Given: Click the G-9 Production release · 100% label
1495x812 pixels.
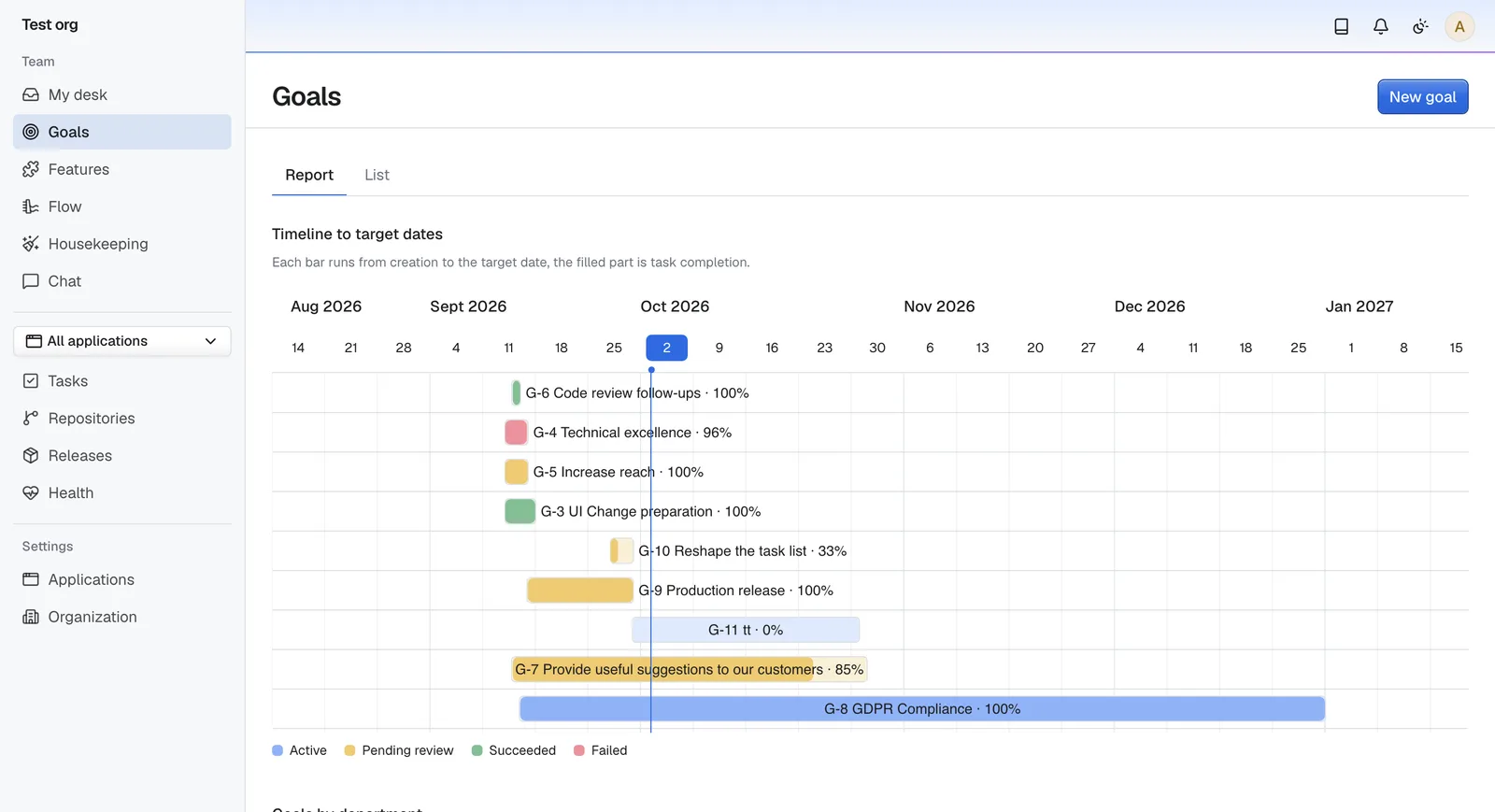Looking at the screenshot, I should click(x=735, y=591).
